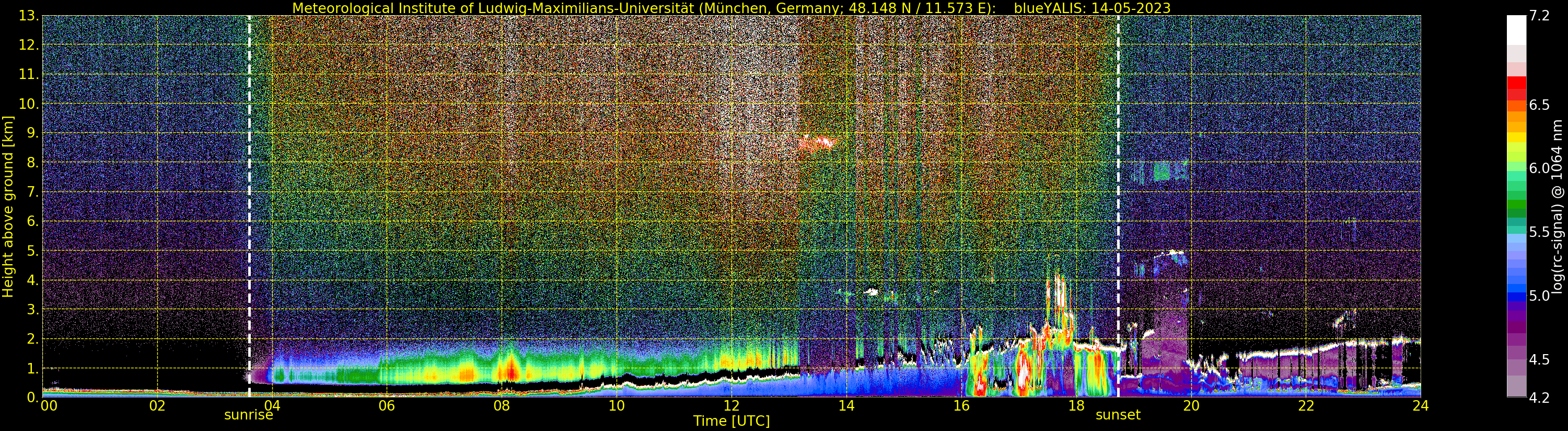Click the colorbar value '5.5'
Viewport: 1568px width, 431px height.
1539,232
